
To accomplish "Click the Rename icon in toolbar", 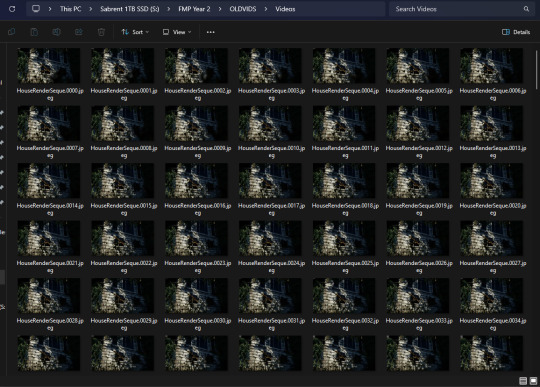I will pyautogui.click(x=56, y=32).
